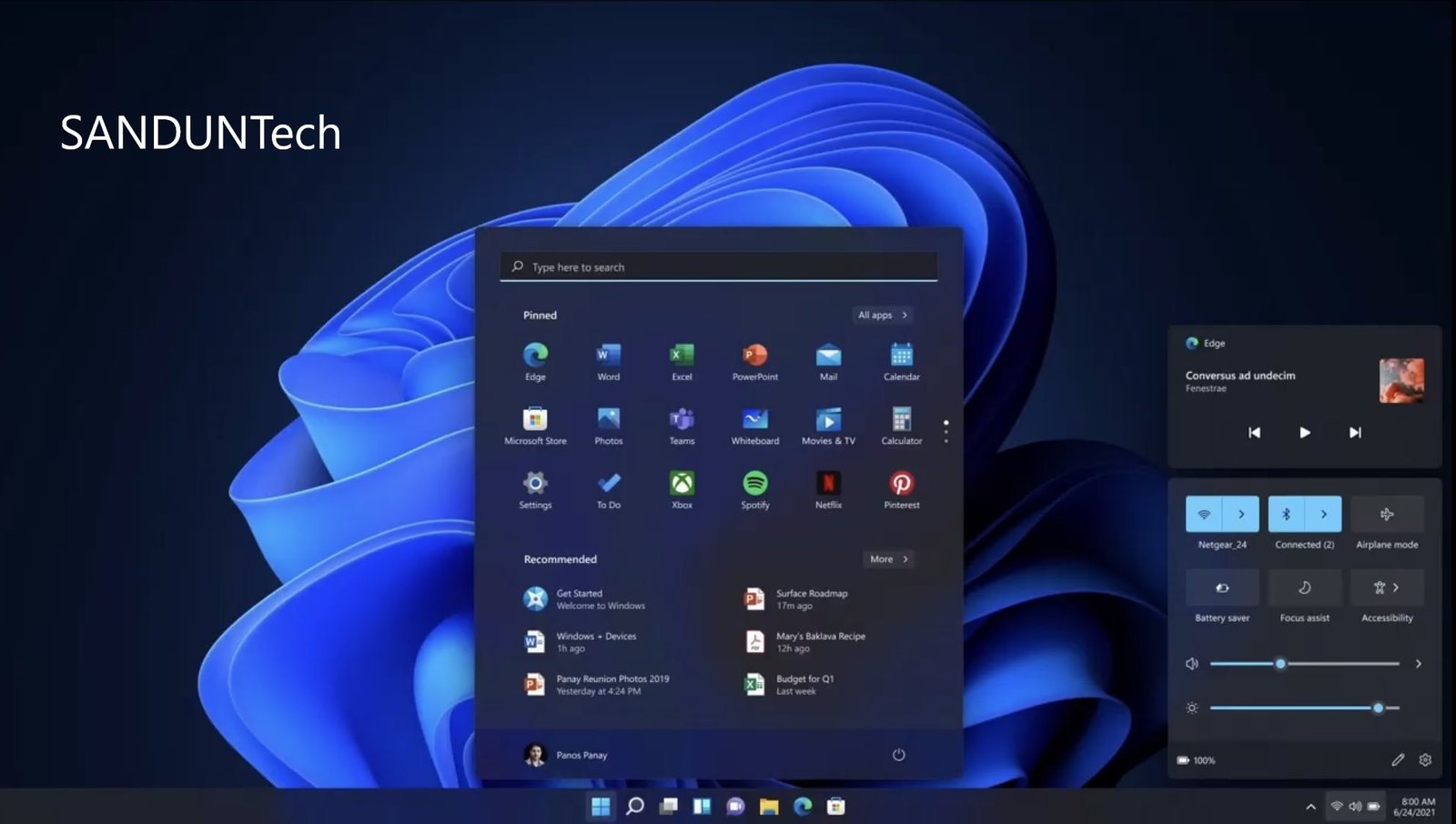The width and height of the screenshot is (1456, 824).
Task: Open File Explorer on taskbar
Action: click(769, 806)
